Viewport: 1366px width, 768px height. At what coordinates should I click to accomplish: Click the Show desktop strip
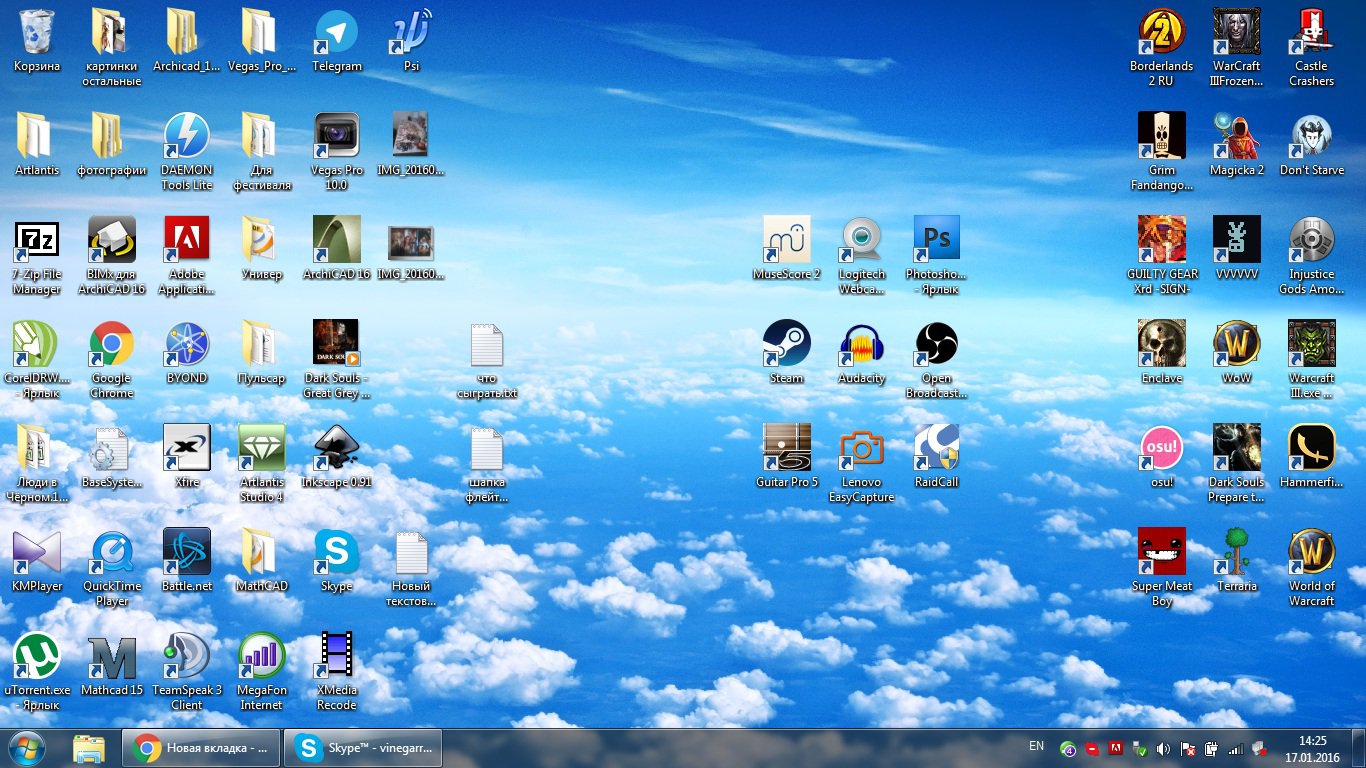(1359, 748)
